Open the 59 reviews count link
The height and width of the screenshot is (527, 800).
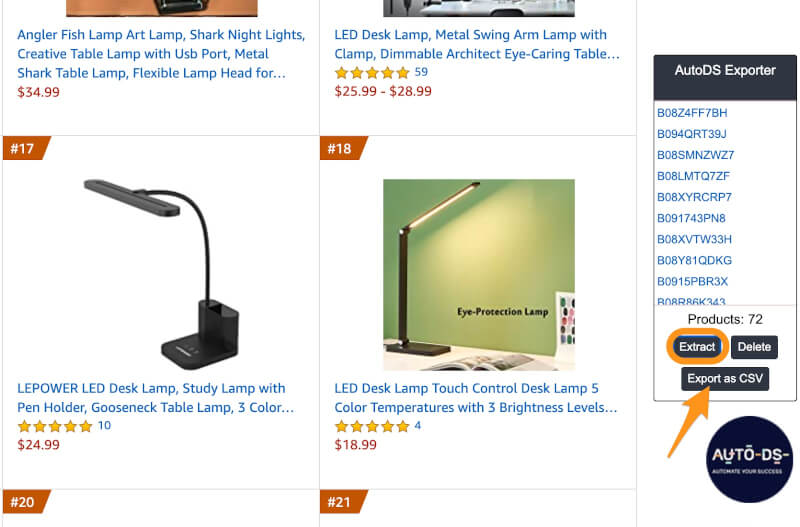[x=421, y=72]
